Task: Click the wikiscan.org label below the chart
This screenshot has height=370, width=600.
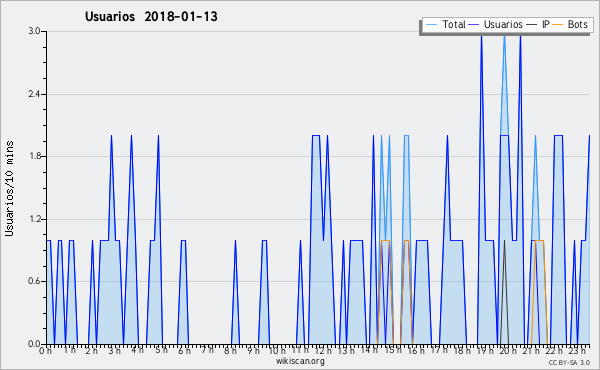Action: (300, 361)
